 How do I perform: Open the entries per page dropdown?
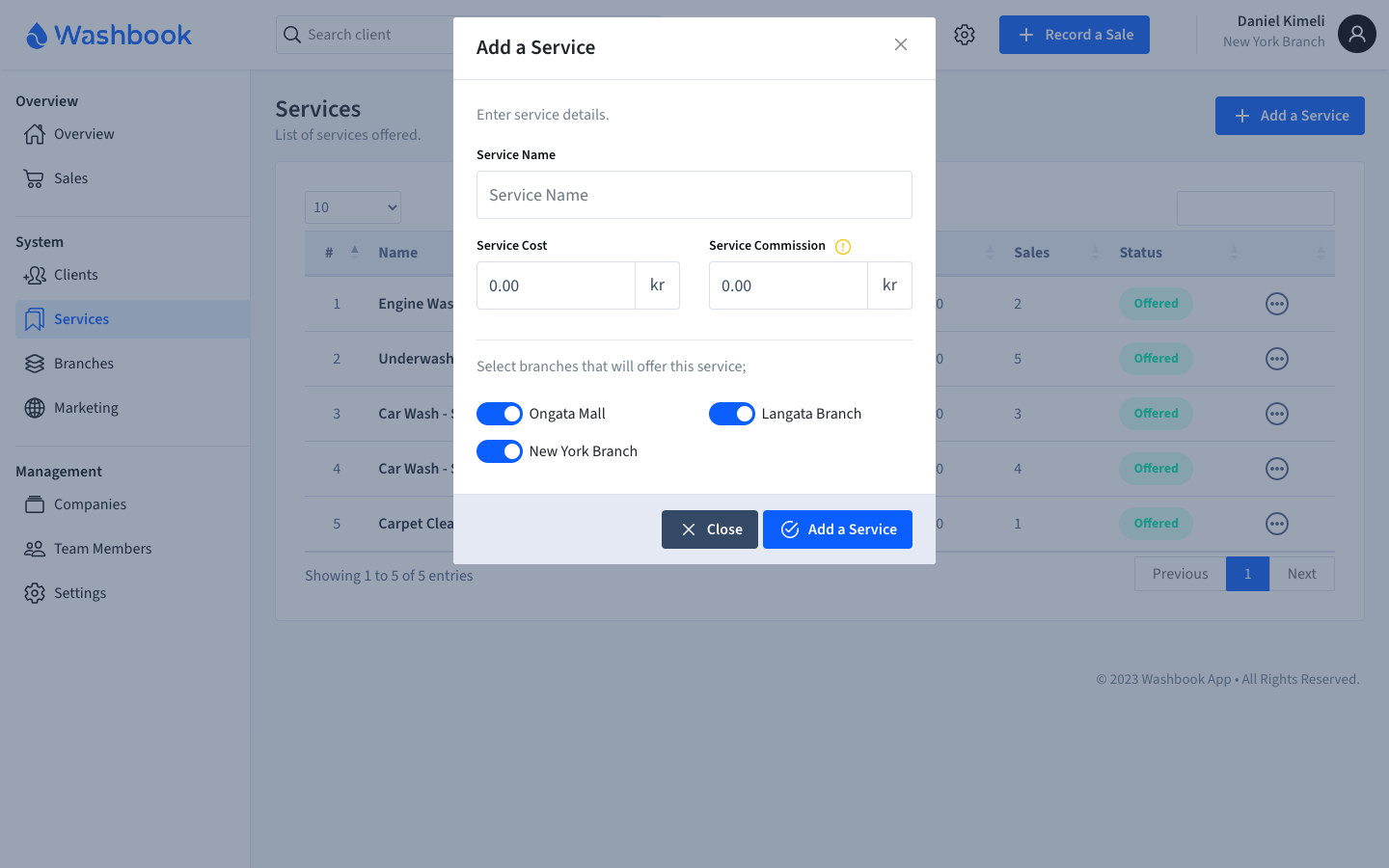(353, 207)
